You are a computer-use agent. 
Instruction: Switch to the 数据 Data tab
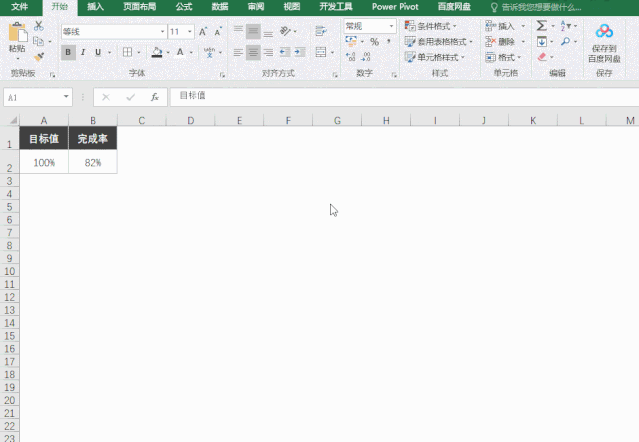point(220,7)
